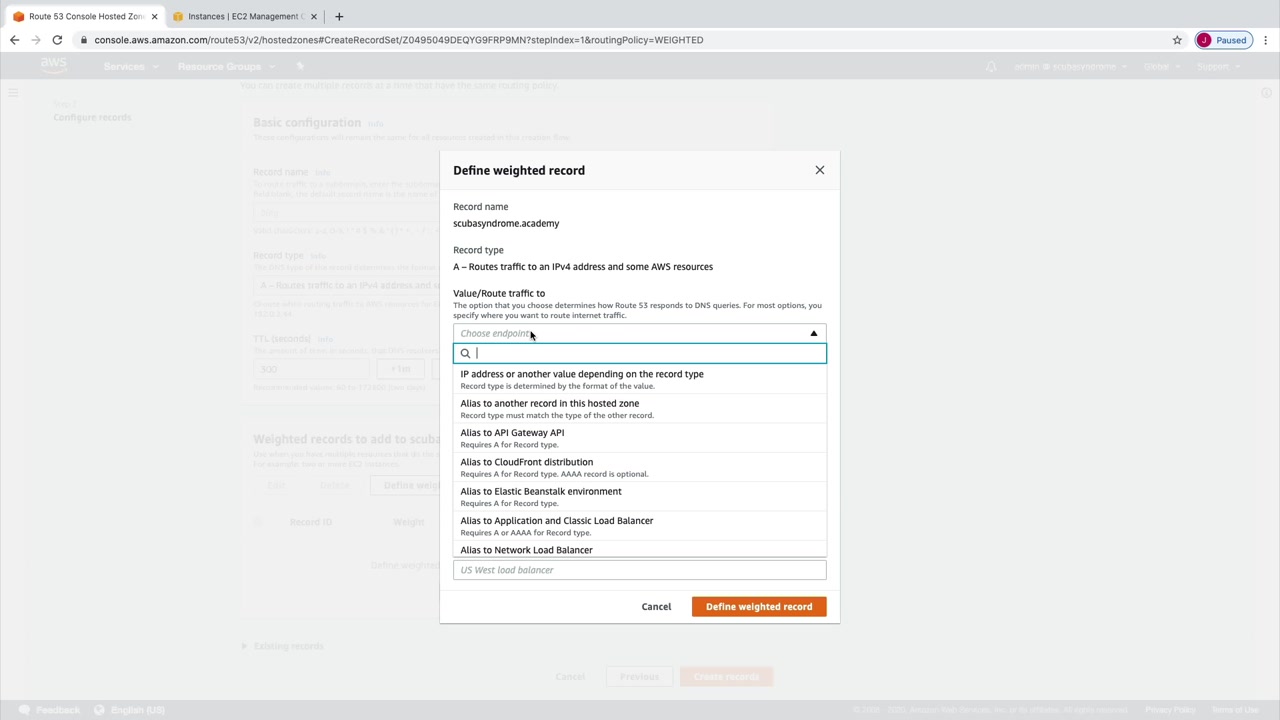Go forward in the browser
This screenshot has height=720, width=1280.
36,40
